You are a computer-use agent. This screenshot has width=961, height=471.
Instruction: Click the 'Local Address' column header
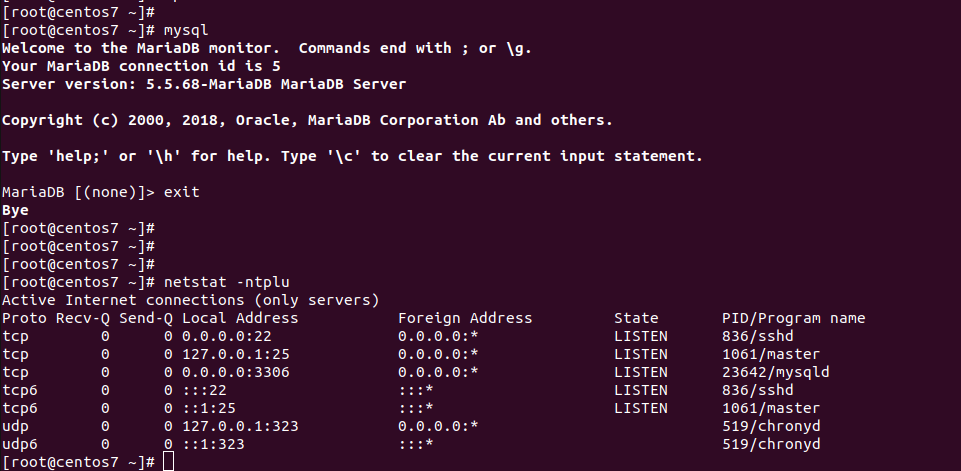240,318
